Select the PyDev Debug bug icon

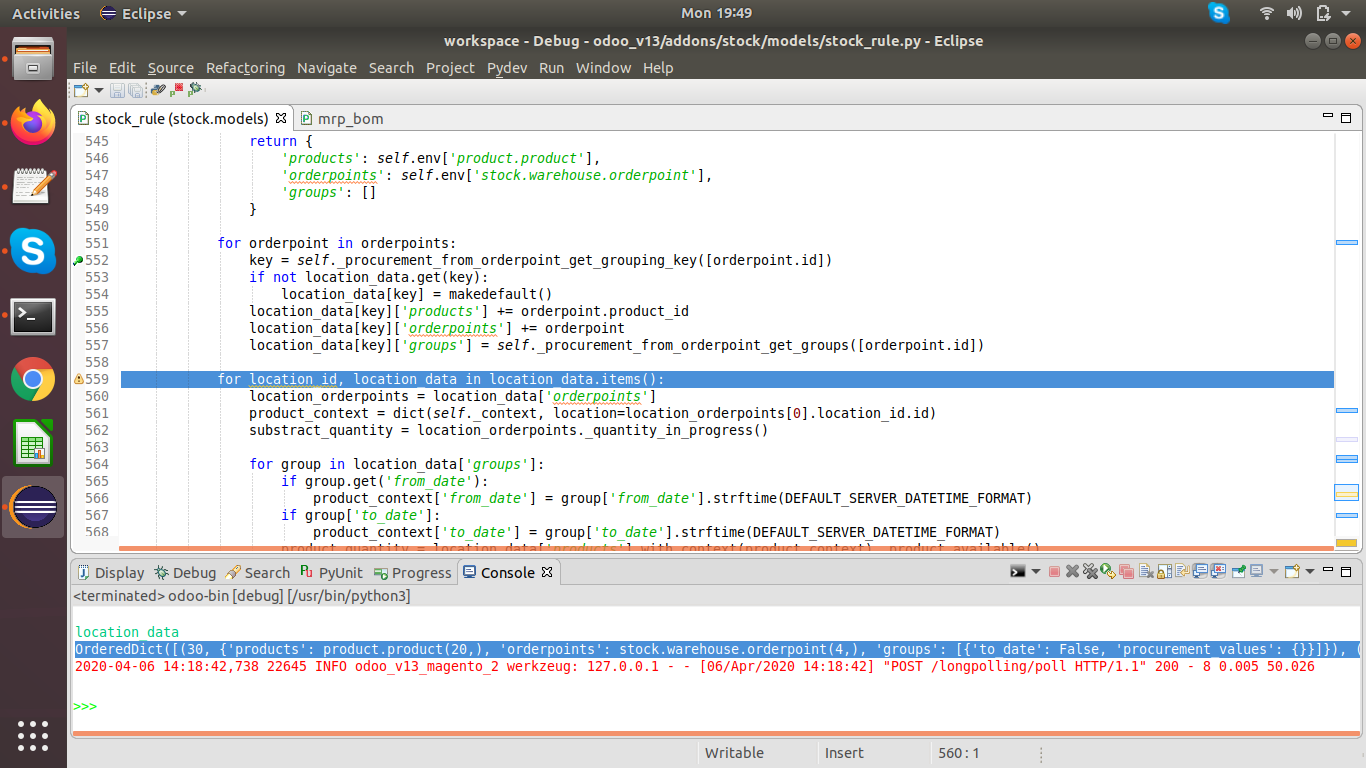click(x=194, y=89)
